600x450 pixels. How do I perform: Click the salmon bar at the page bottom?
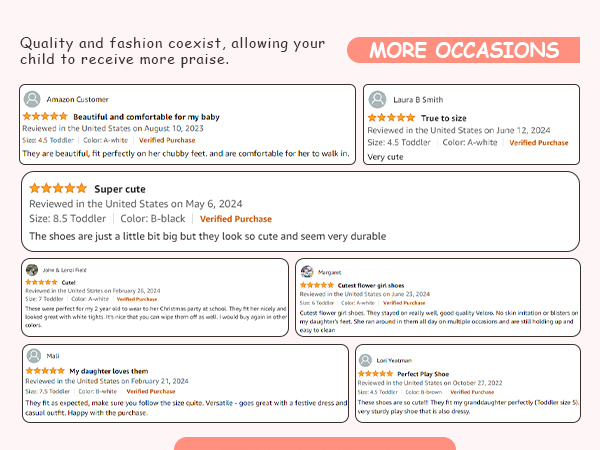(x=315, y=443)
